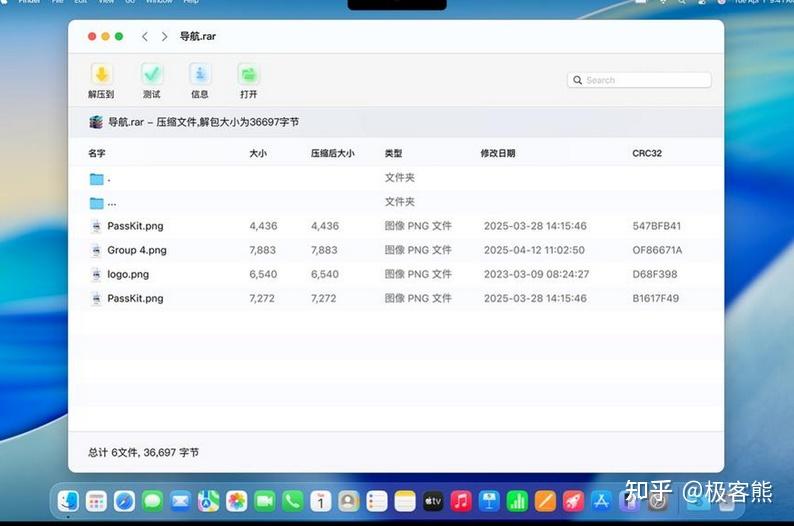Click the size value 7,883 under 大小
The width and height of the screenshot is (794, 526).
pyautogui.click(x=262, y=250)
